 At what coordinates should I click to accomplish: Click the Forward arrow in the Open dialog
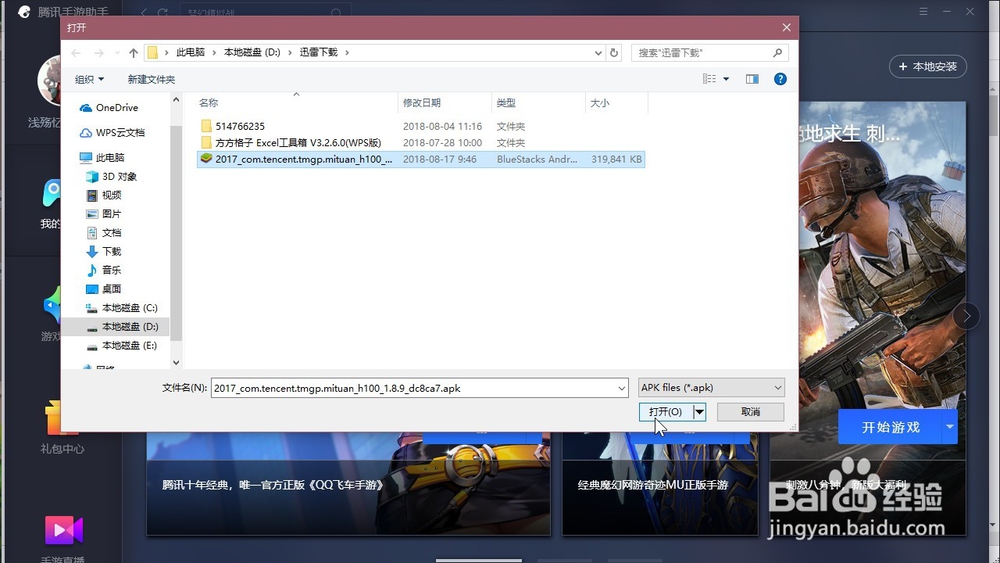pos(99,53)
